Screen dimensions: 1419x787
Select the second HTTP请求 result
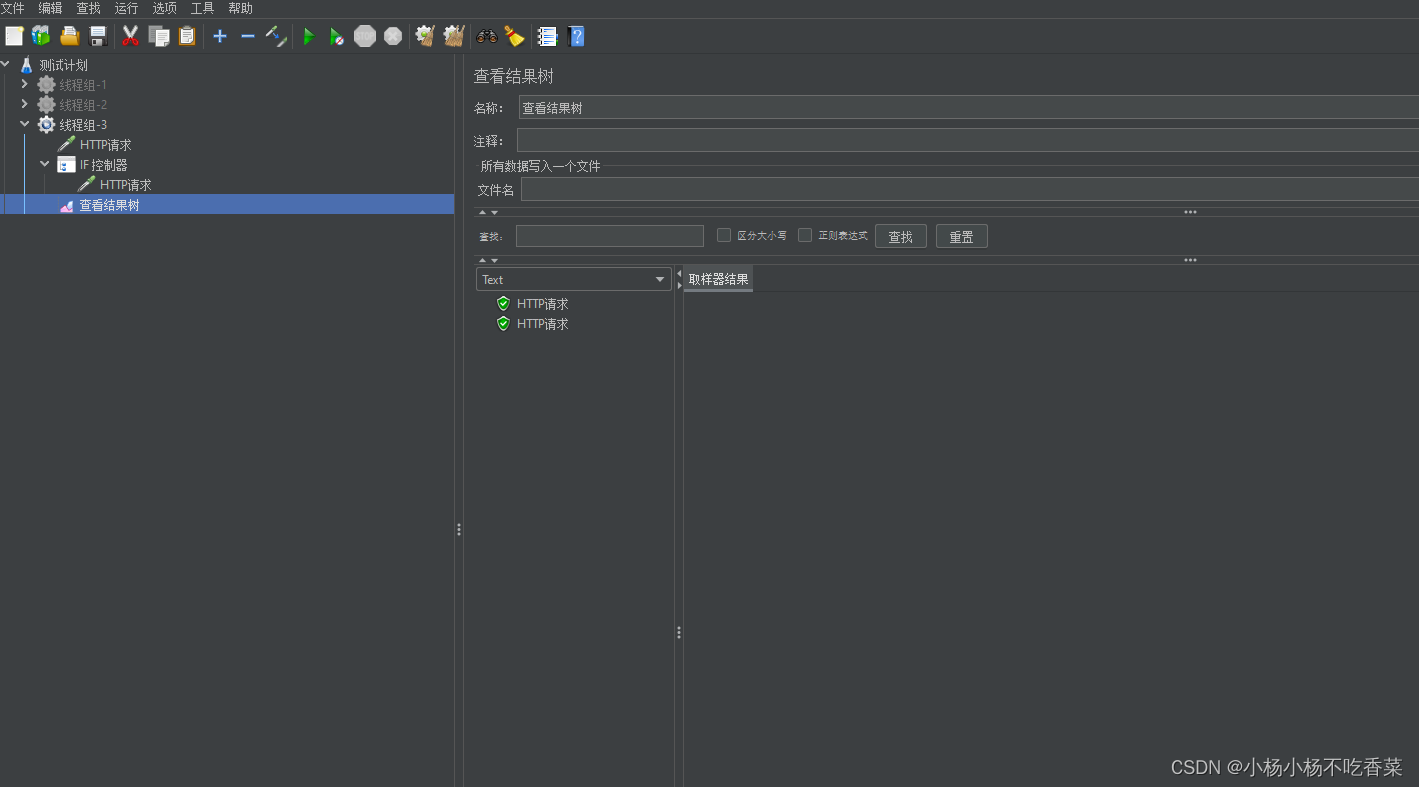click(542, 324)
